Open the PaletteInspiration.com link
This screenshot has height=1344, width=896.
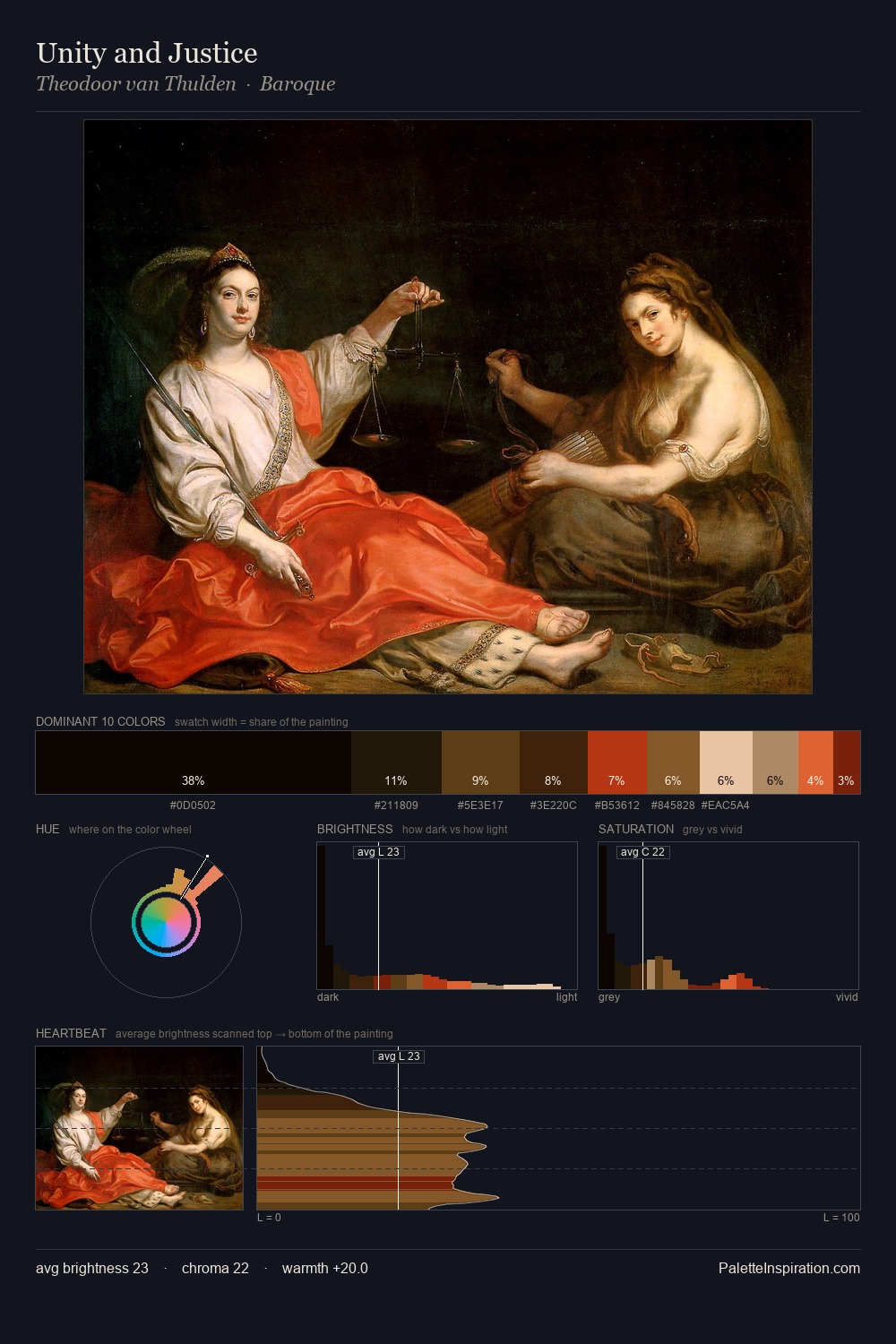[789, 1269]
